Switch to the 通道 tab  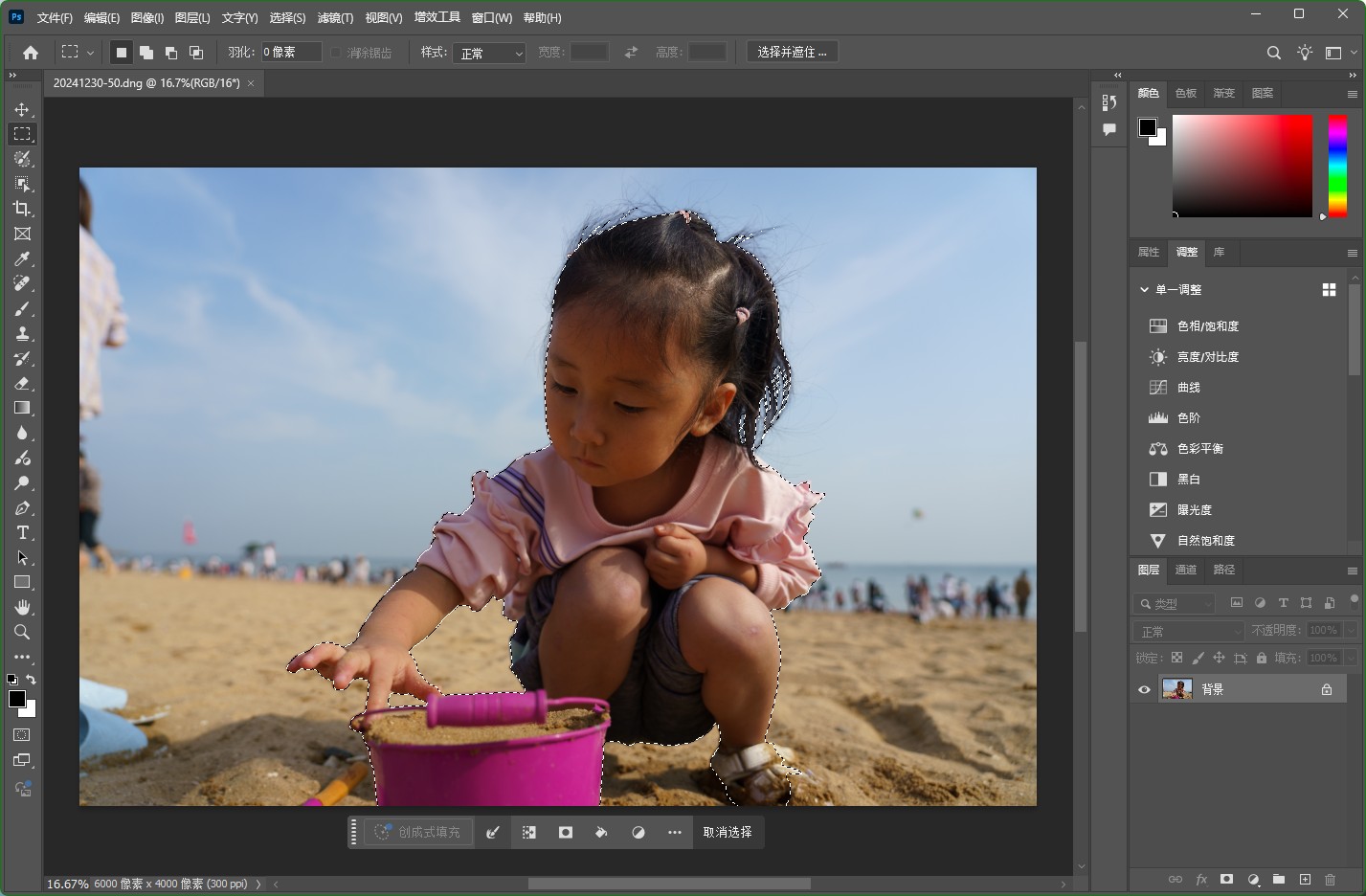(1186, 570)
